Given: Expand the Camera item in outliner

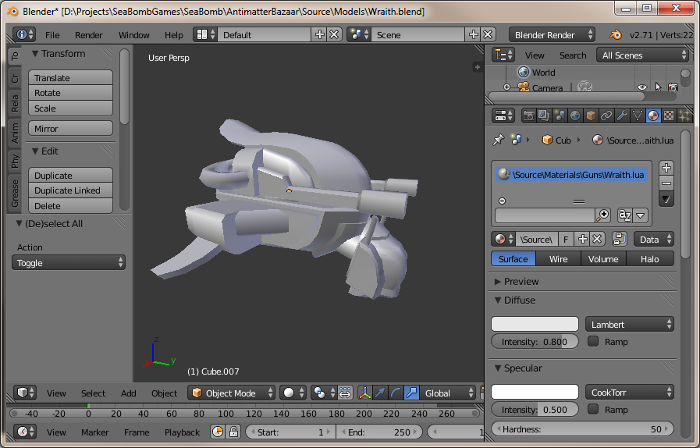Looking at the screenshot, I should pyautogui.click(x=506, y=87).
